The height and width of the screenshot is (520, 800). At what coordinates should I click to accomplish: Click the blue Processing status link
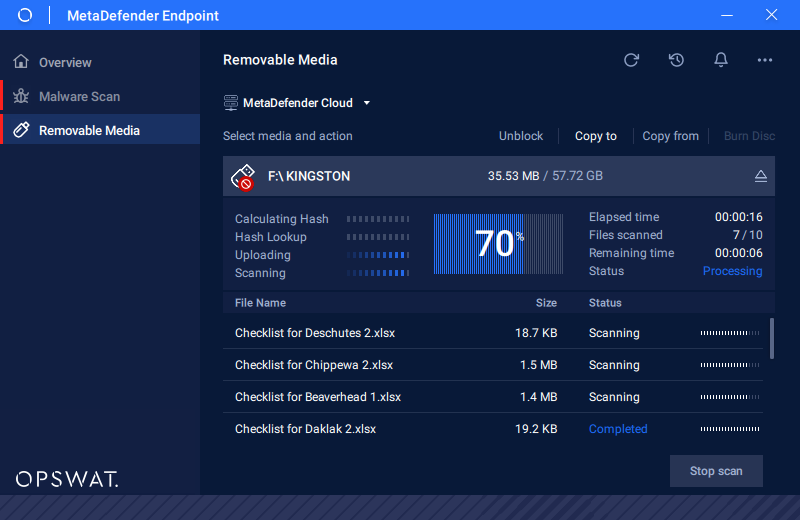[x=732, y=271]
